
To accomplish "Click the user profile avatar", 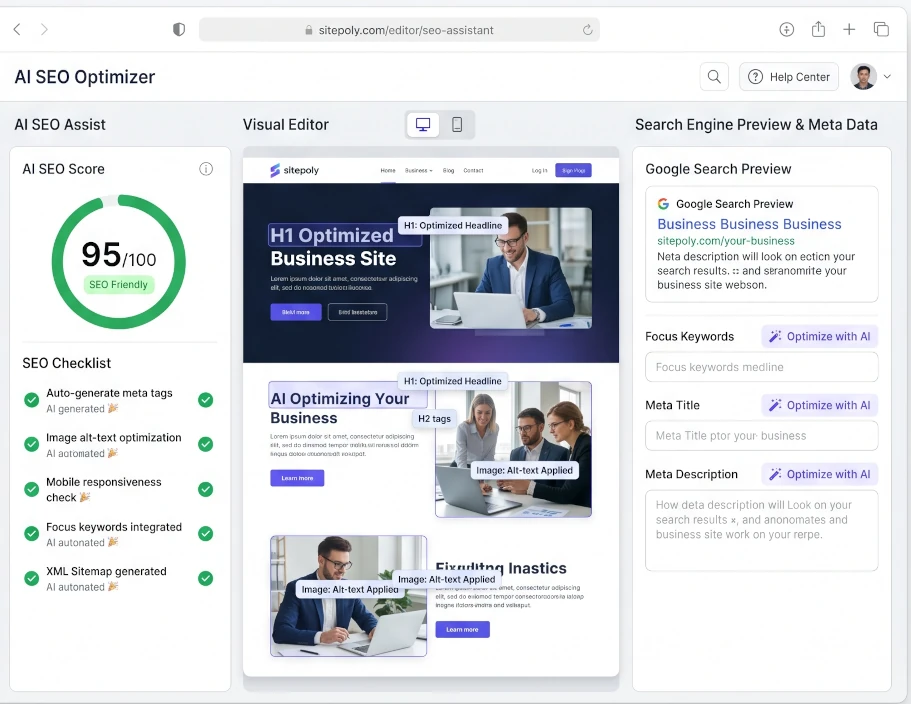I will [863, 77].
